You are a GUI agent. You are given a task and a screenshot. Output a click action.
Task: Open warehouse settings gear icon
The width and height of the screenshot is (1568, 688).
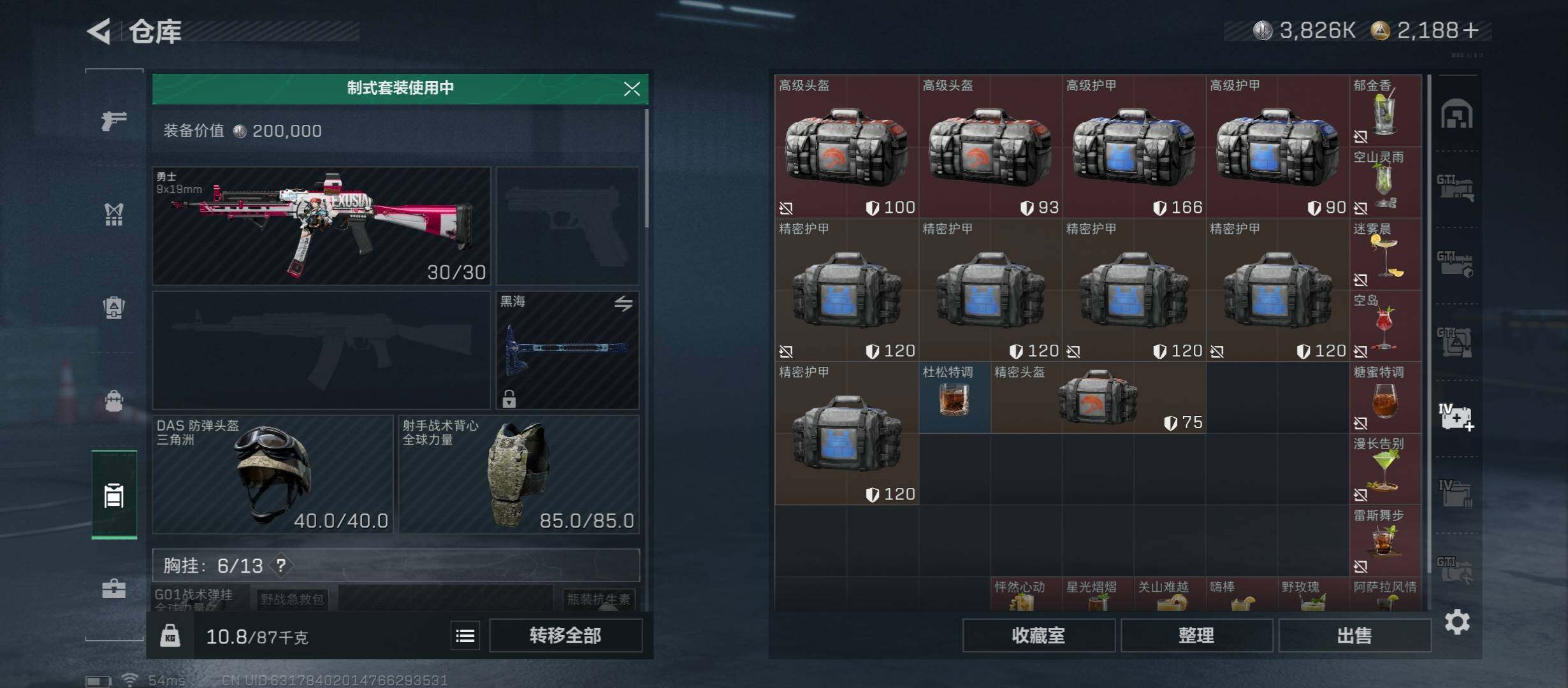[x=1457, y=622]
